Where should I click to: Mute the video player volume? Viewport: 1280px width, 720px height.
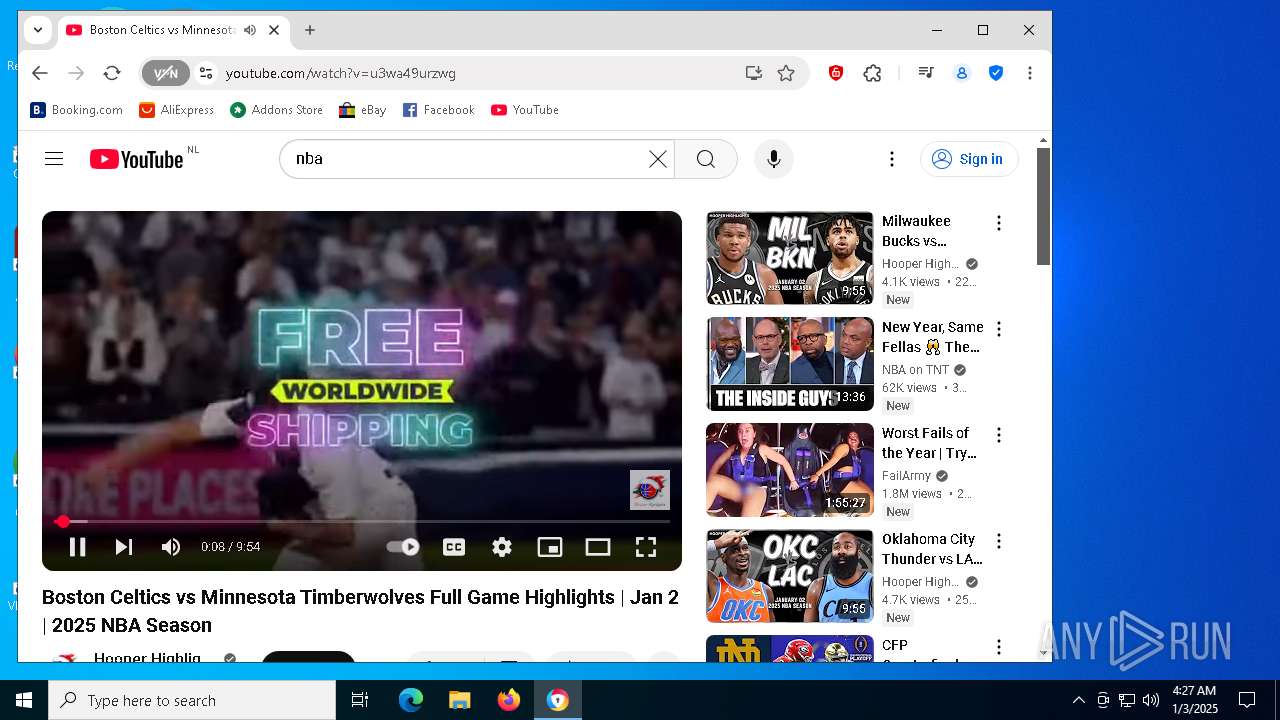tap(171, 547)
